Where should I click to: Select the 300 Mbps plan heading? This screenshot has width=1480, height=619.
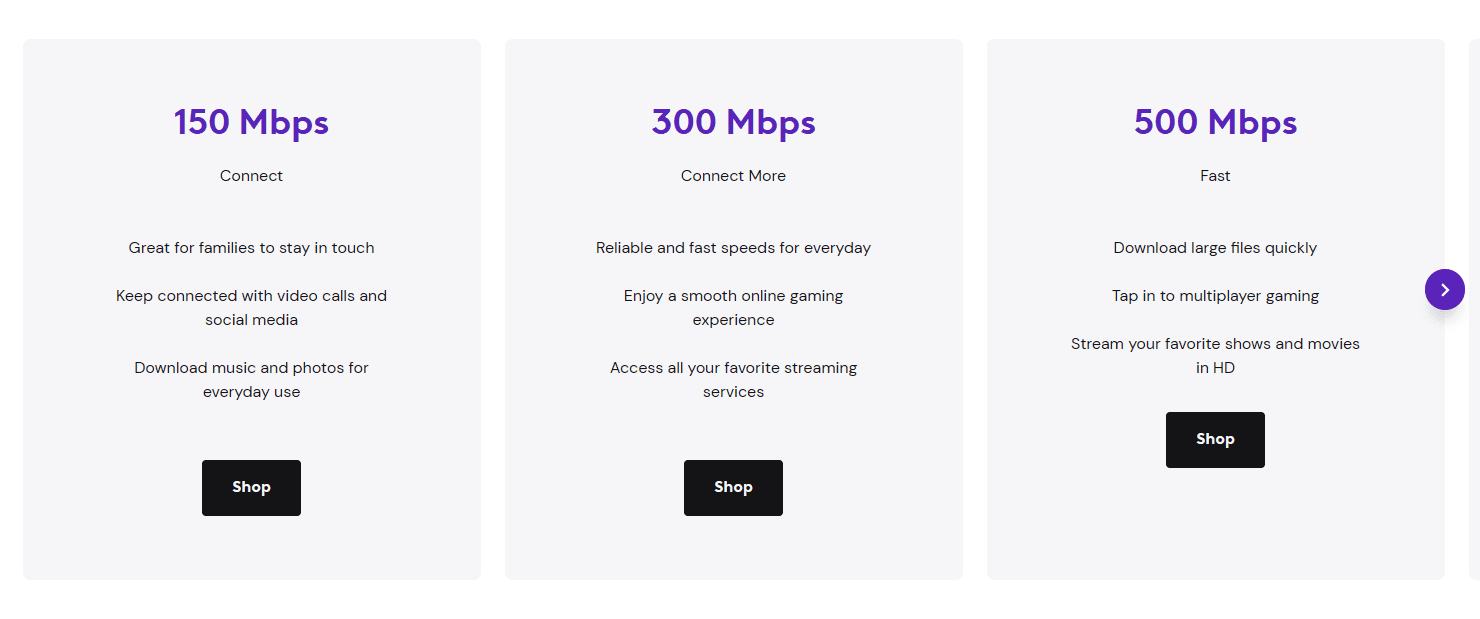point(733,122)
